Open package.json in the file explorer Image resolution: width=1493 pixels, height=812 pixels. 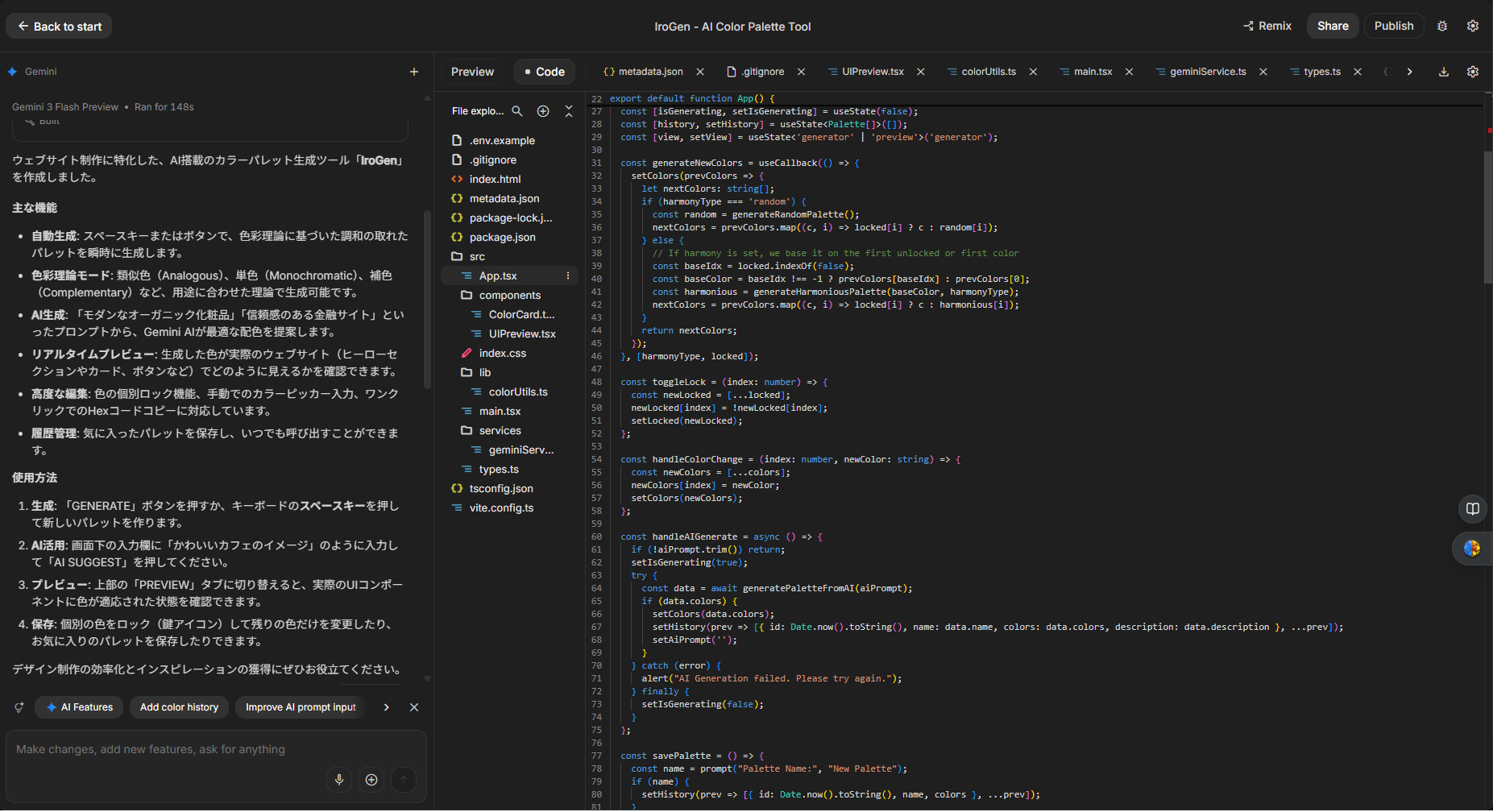510,237
